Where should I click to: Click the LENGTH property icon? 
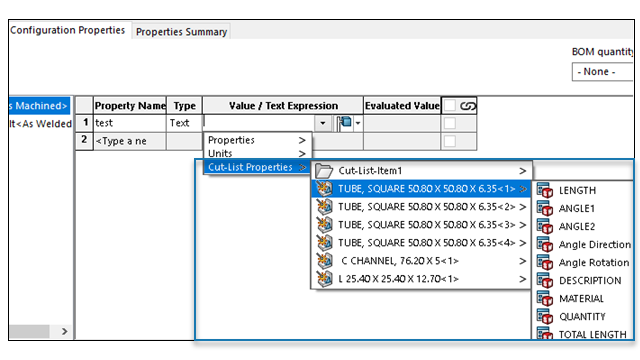pos(545,190)
